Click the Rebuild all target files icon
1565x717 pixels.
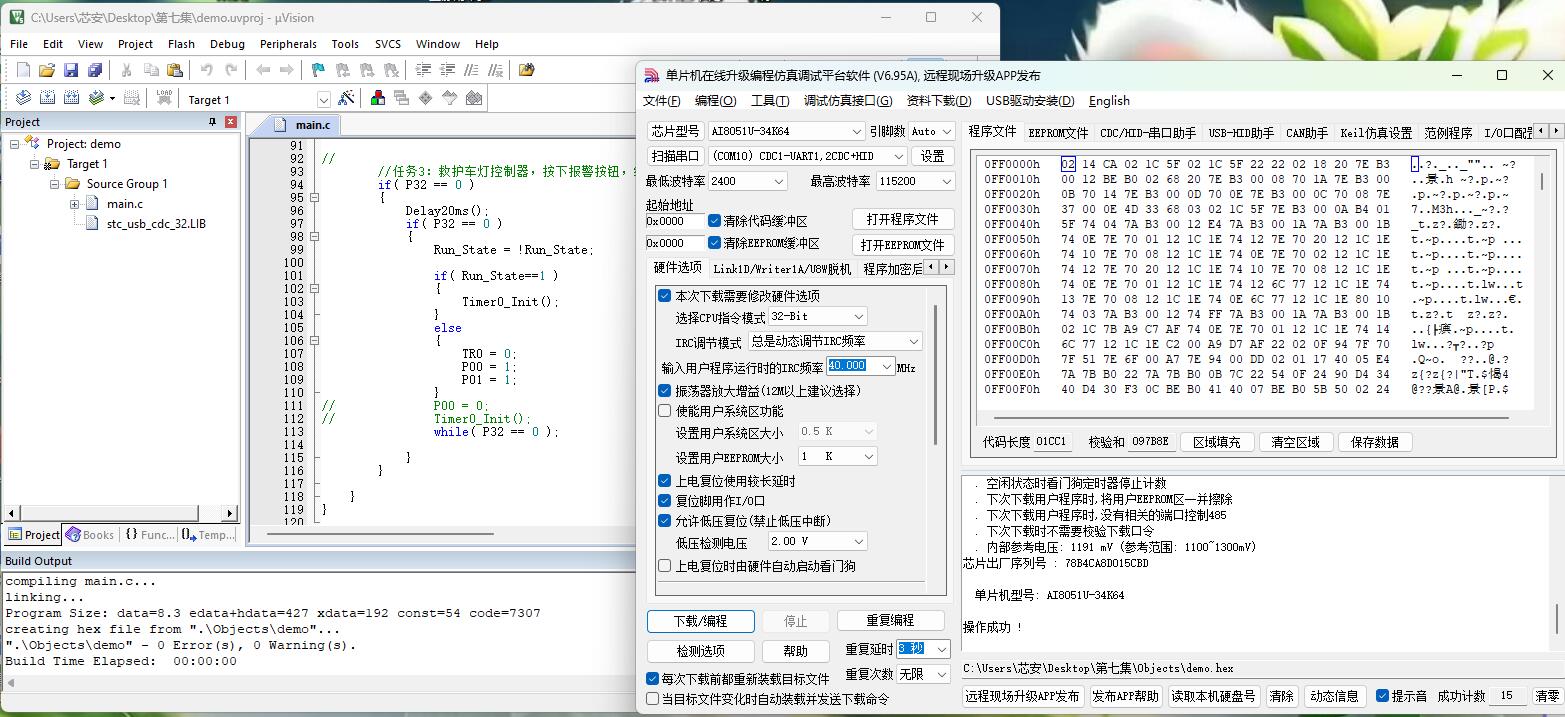point(72,98)
